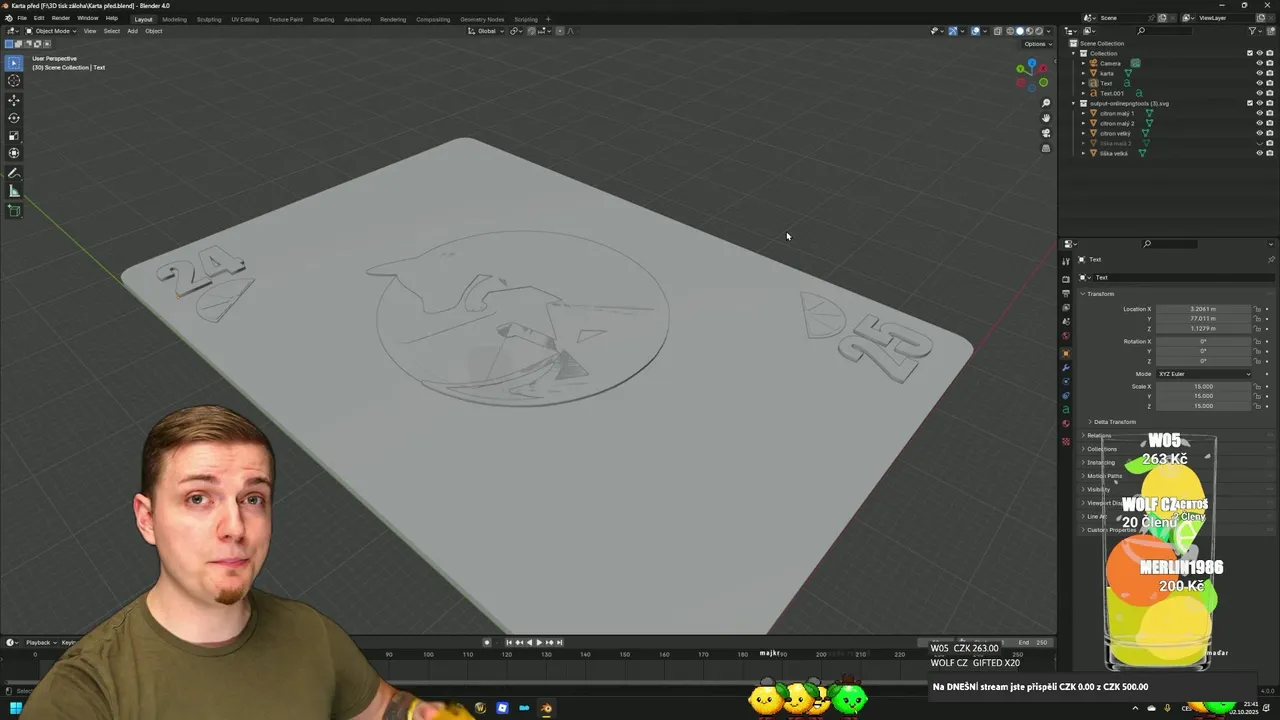Hide the Text.001 object in outliner
Screen dimensions: 1280x720
[1260, 93]
